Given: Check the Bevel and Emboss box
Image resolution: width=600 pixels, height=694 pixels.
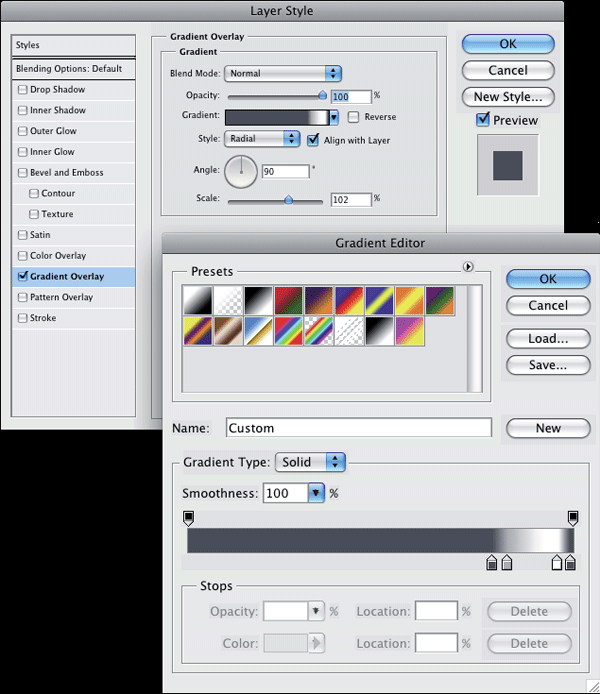Looking at the screenshot, I should click(x=22, y=173).
